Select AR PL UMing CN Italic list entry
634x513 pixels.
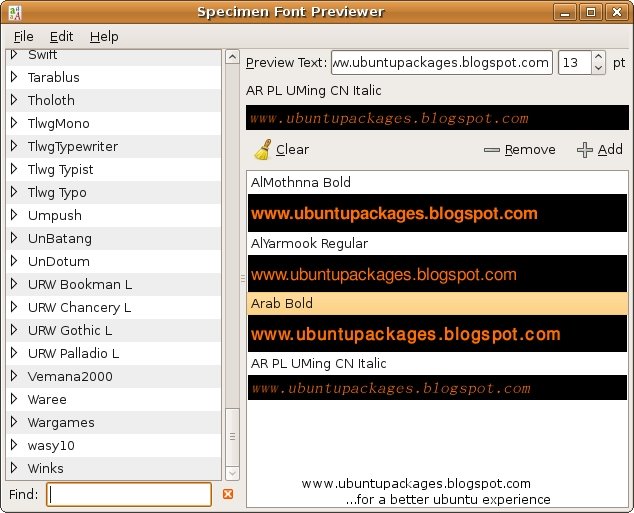(x=437, y=363)
